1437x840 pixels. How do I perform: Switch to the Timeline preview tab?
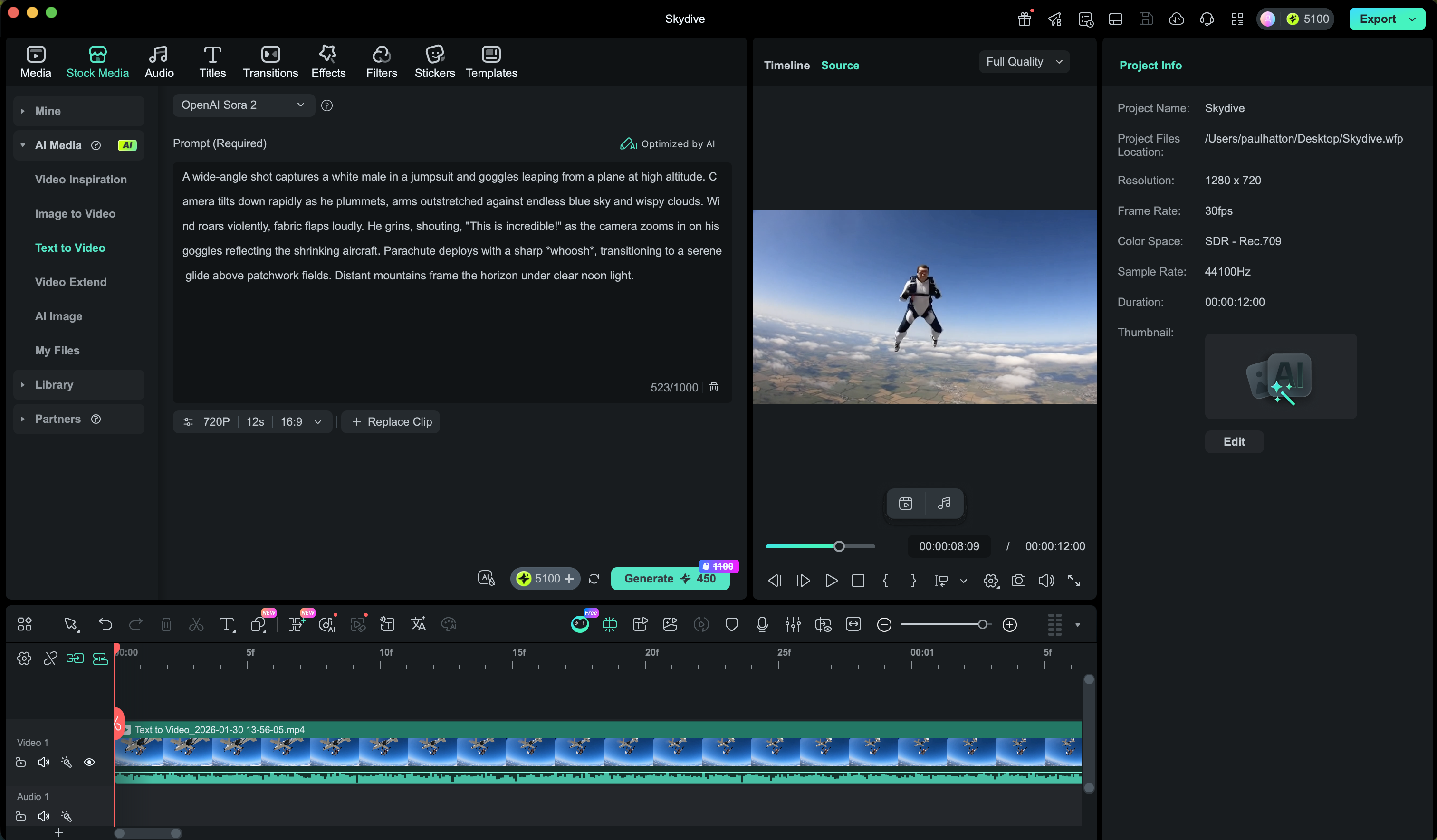click(786, 66)
